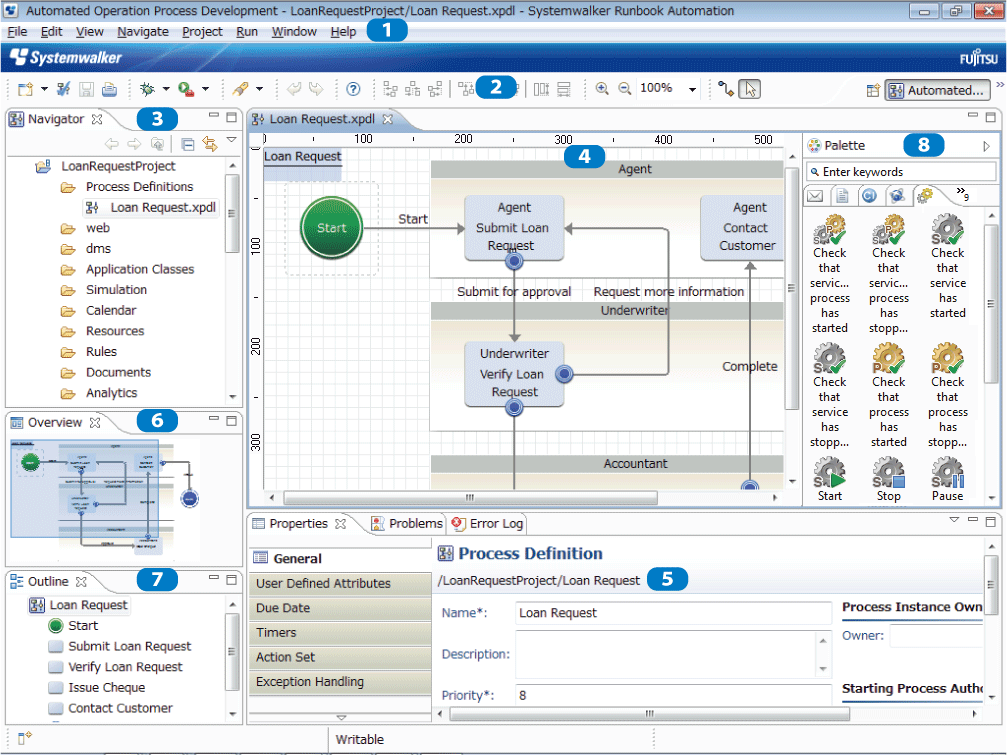Click the Enter keywords search field
Viewport: 1007px width, 755px height.
pyautogui.click(x=901, y=172)
